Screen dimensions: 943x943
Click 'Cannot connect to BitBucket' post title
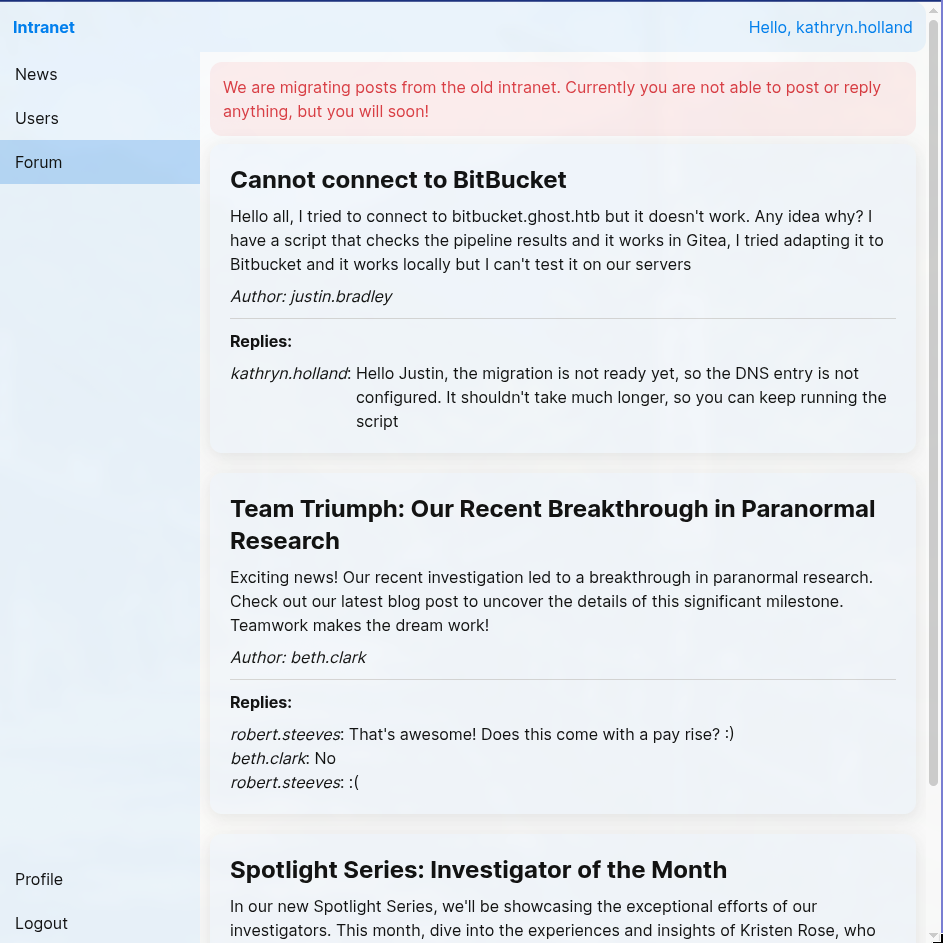pos(398,180)
